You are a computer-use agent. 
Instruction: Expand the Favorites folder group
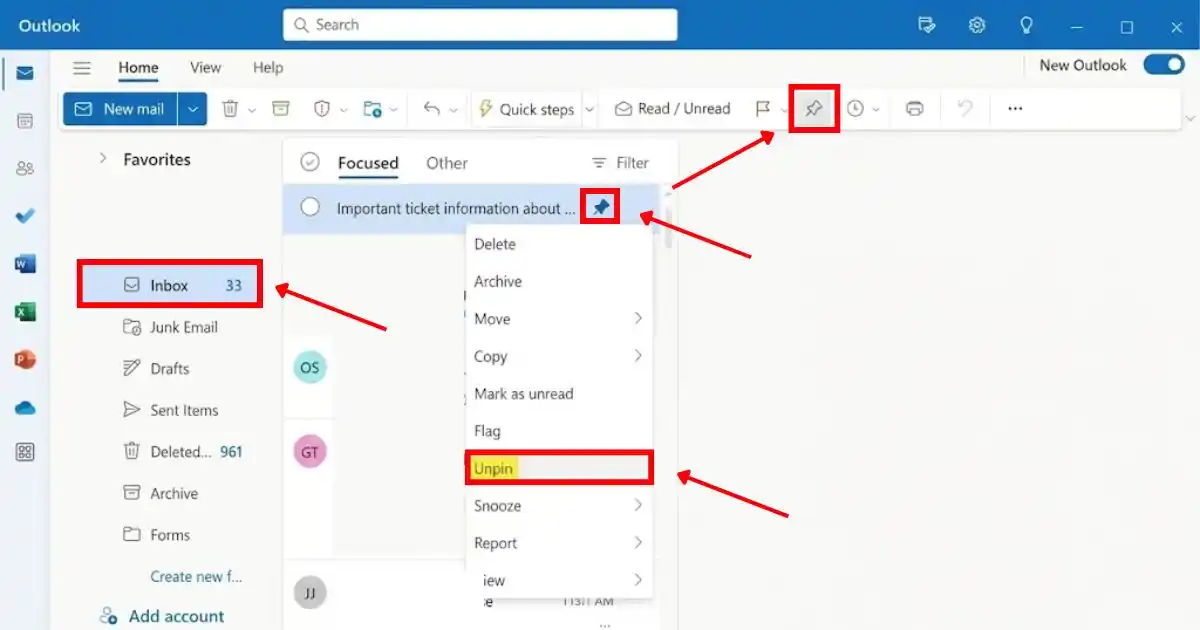[x=102, y=158]
